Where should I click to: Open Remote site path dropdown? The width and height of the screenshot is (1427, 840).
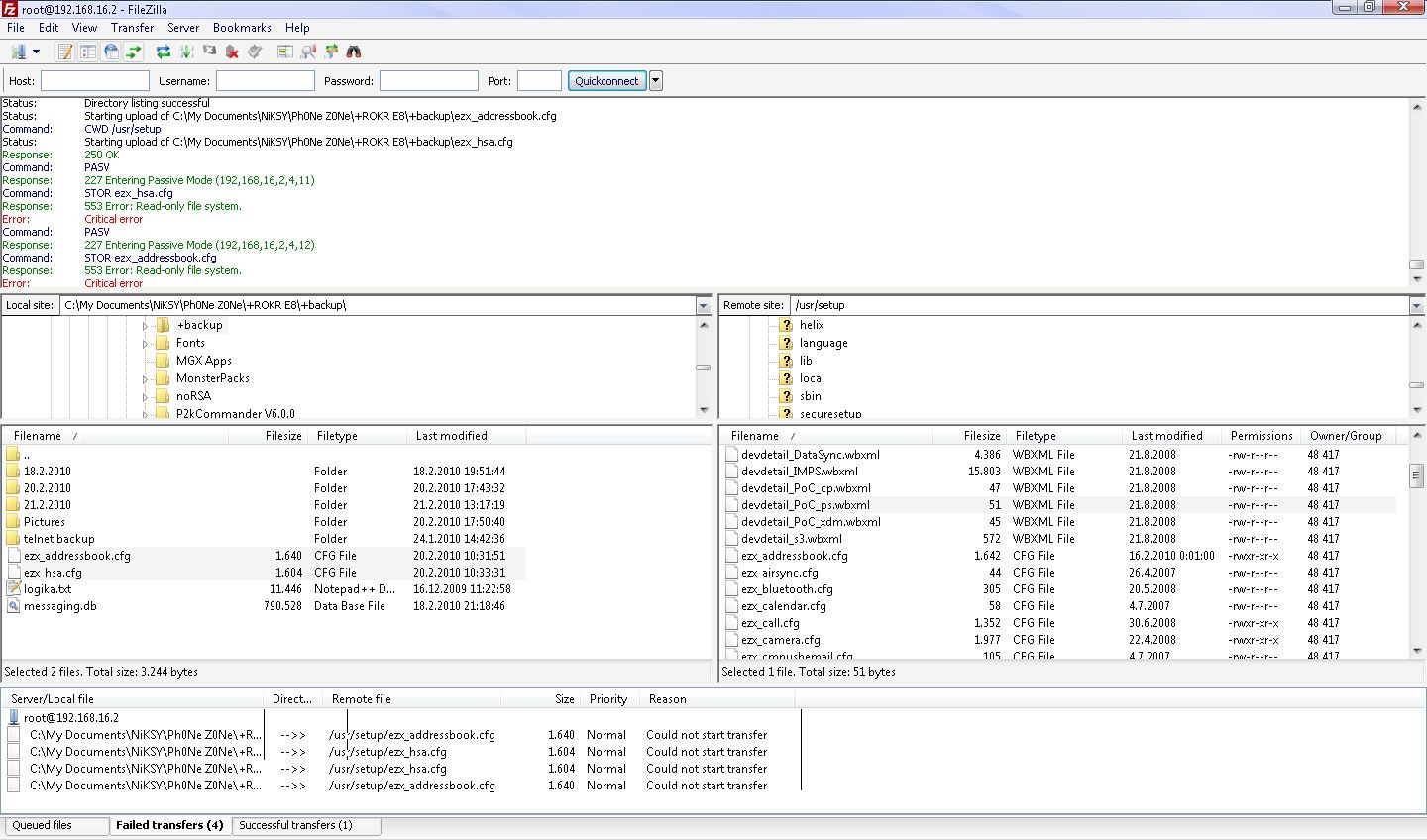tap(1417, 306)
